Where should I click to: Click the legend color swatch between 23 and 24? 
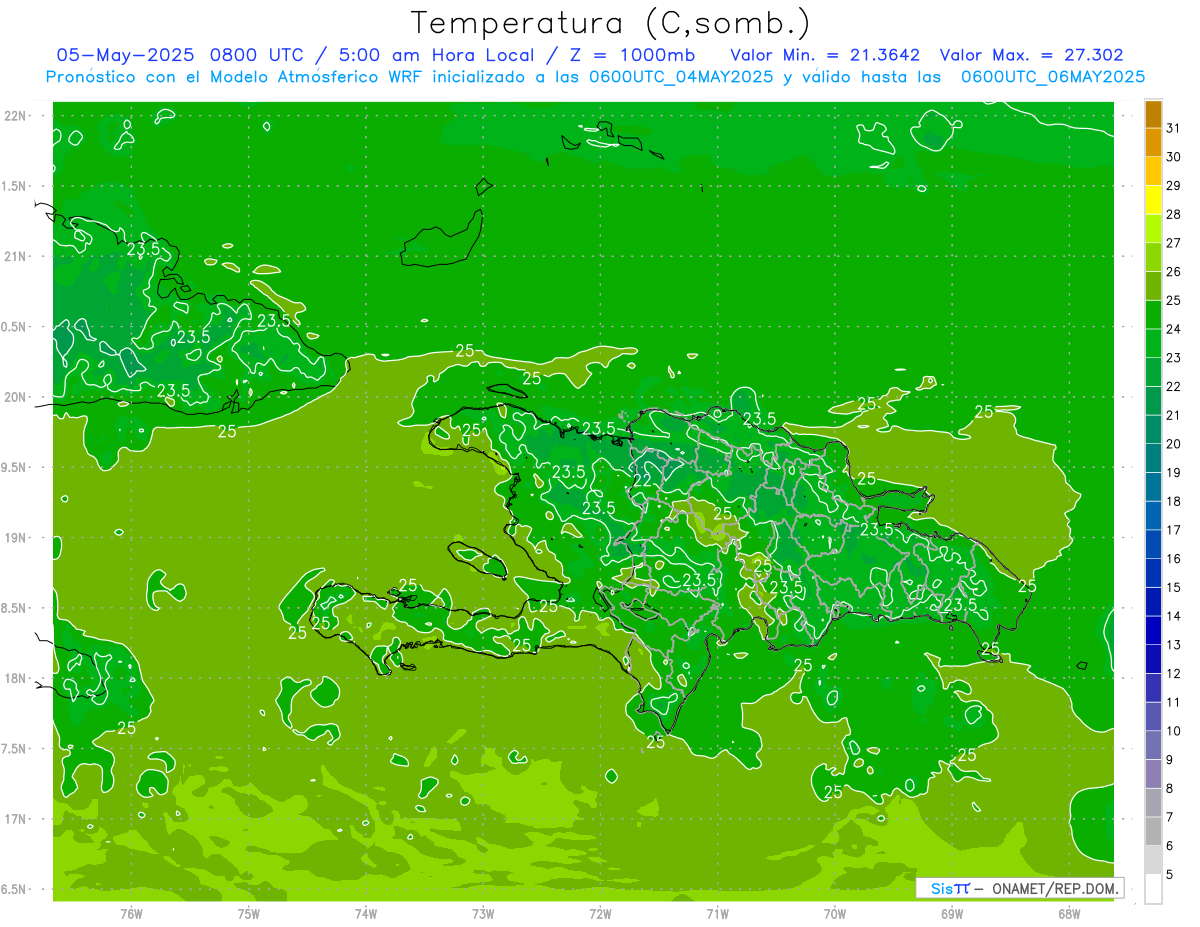click(x=1153, y=344)
